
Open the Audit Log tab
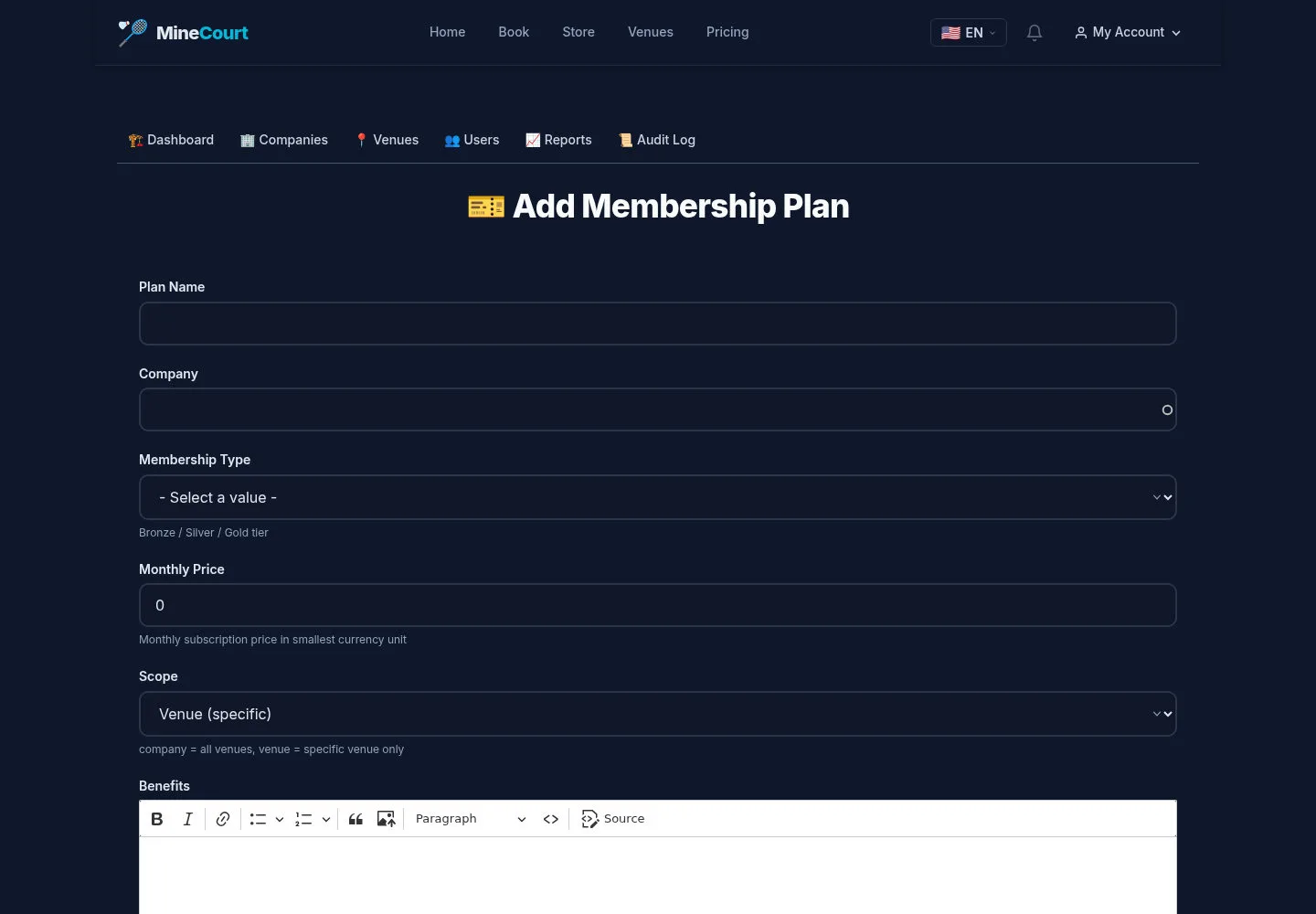(657, 140)
